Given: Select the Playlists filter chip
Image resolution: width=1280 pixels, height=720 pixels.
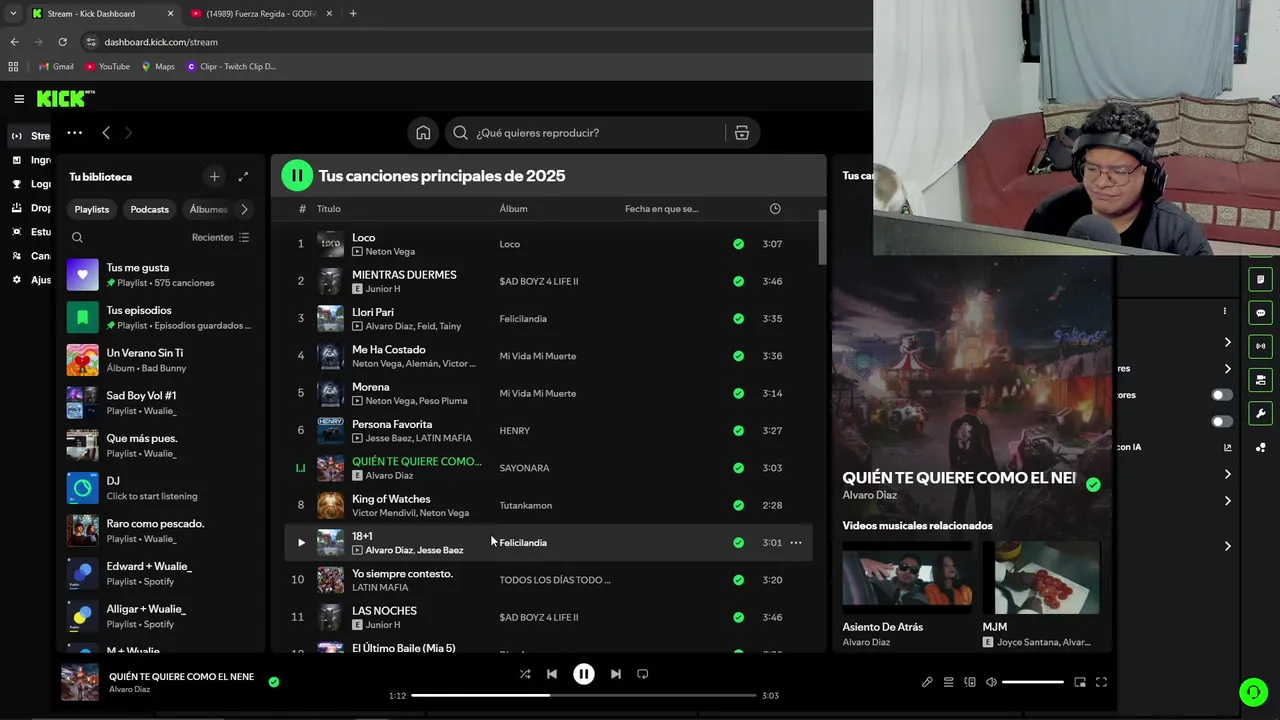Looking at the screenshot, I should [92, 209].
